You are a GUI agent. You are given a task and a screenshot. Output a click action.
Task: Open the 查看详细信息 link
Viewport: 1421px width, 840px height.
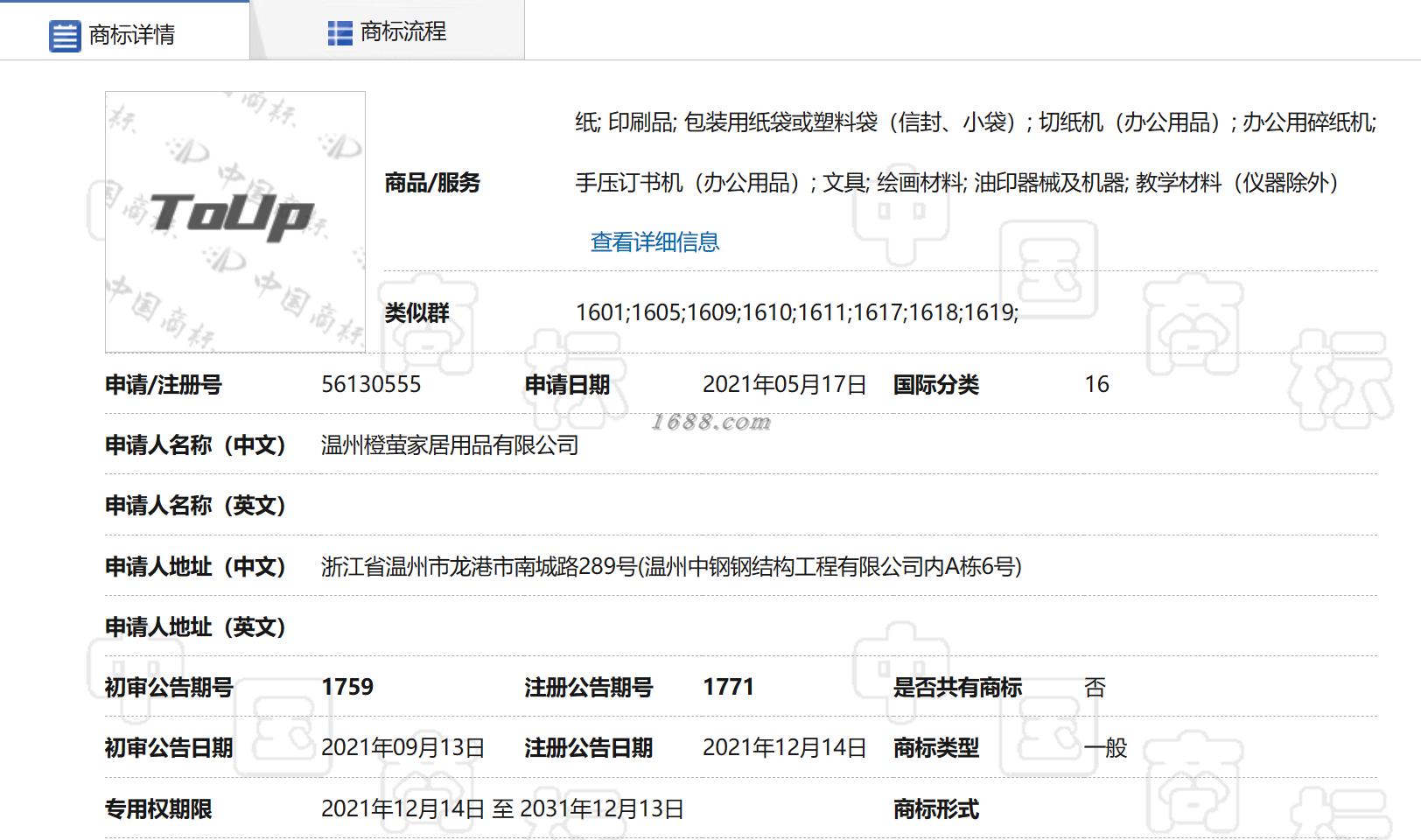pyautogui.click(x=654, y=242)
